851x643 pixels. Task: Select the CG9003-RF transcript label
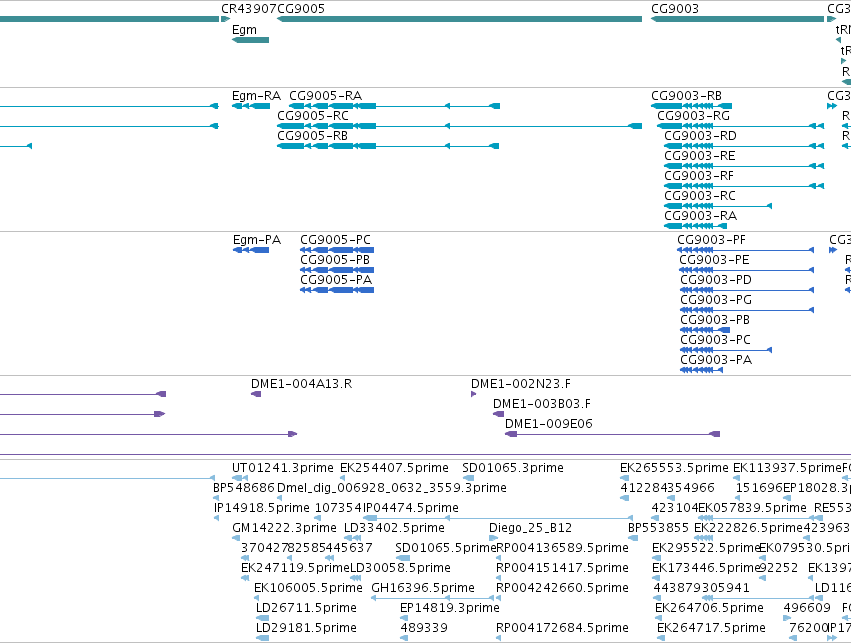tap(698, 176)
